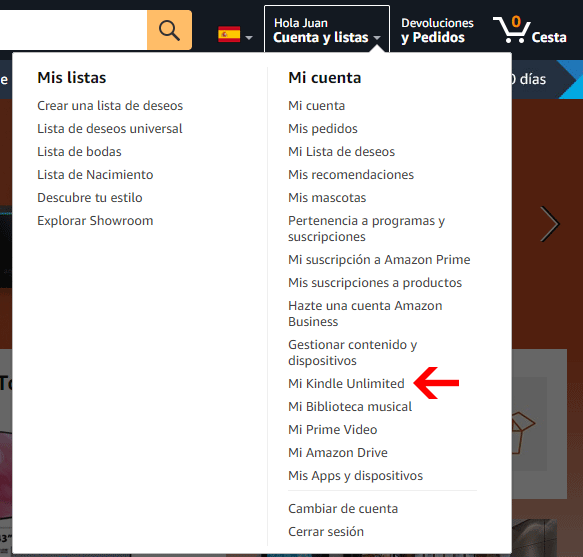
Task: Open Lista de bodas
Action: (79, 152)
